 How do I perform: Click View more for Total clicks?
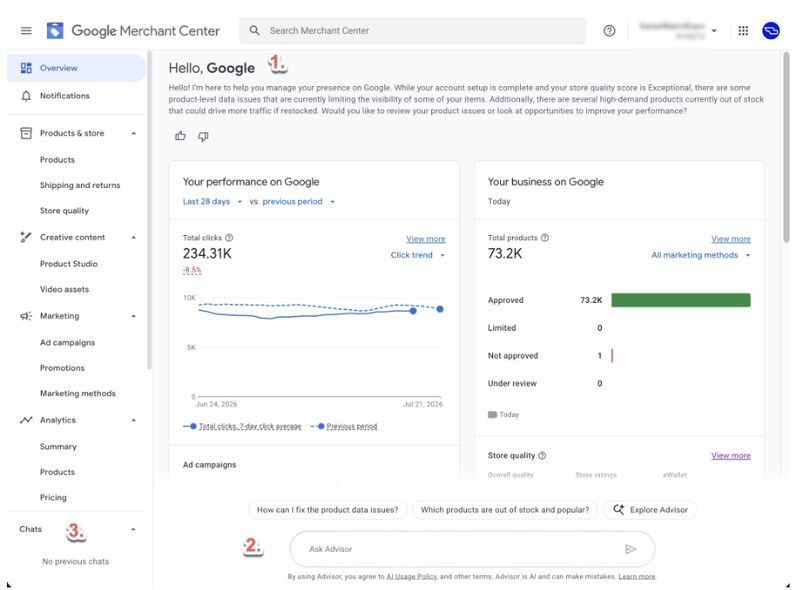(426, 239)
